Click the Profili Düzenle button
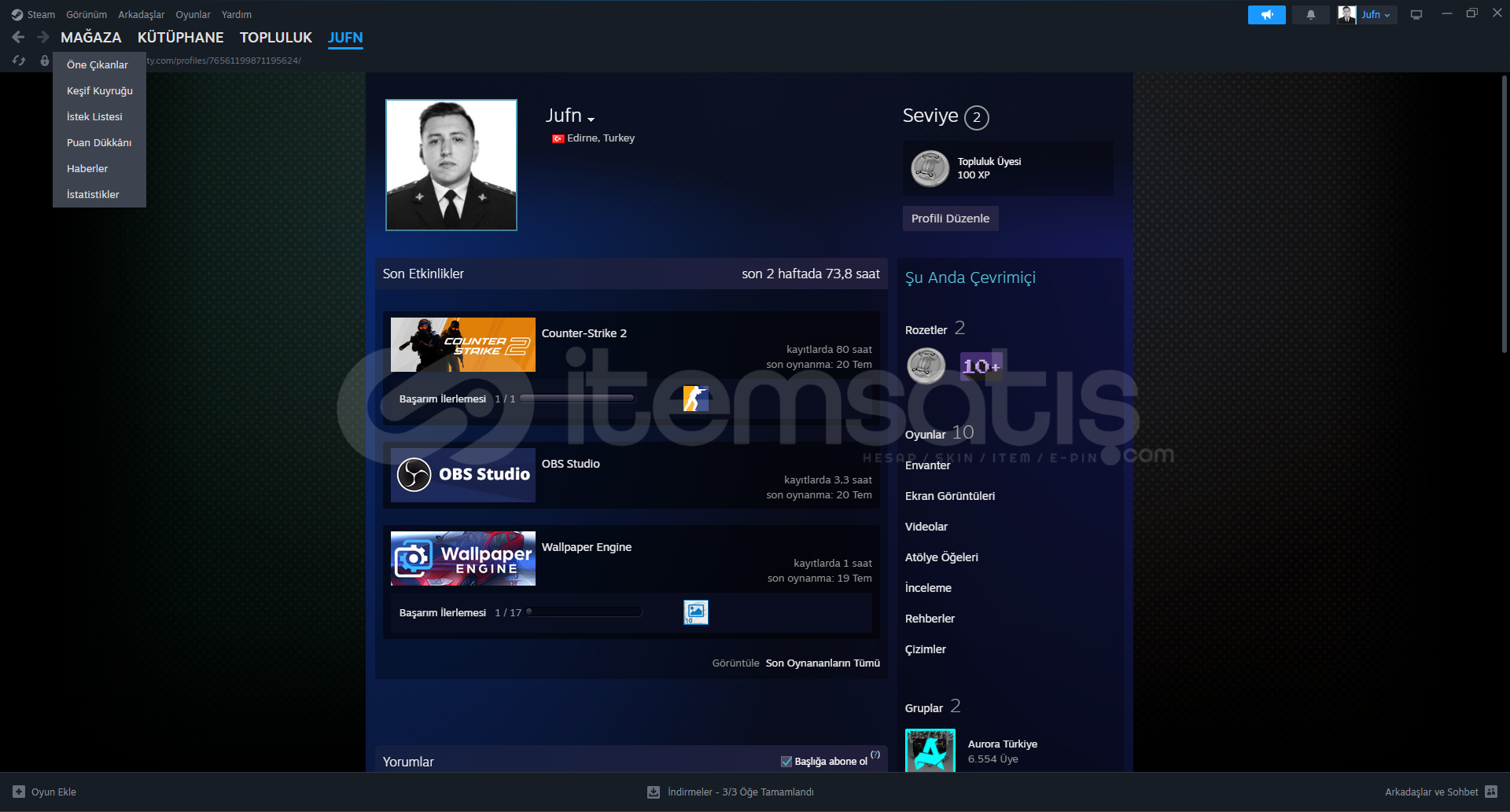 pos(950,219)
